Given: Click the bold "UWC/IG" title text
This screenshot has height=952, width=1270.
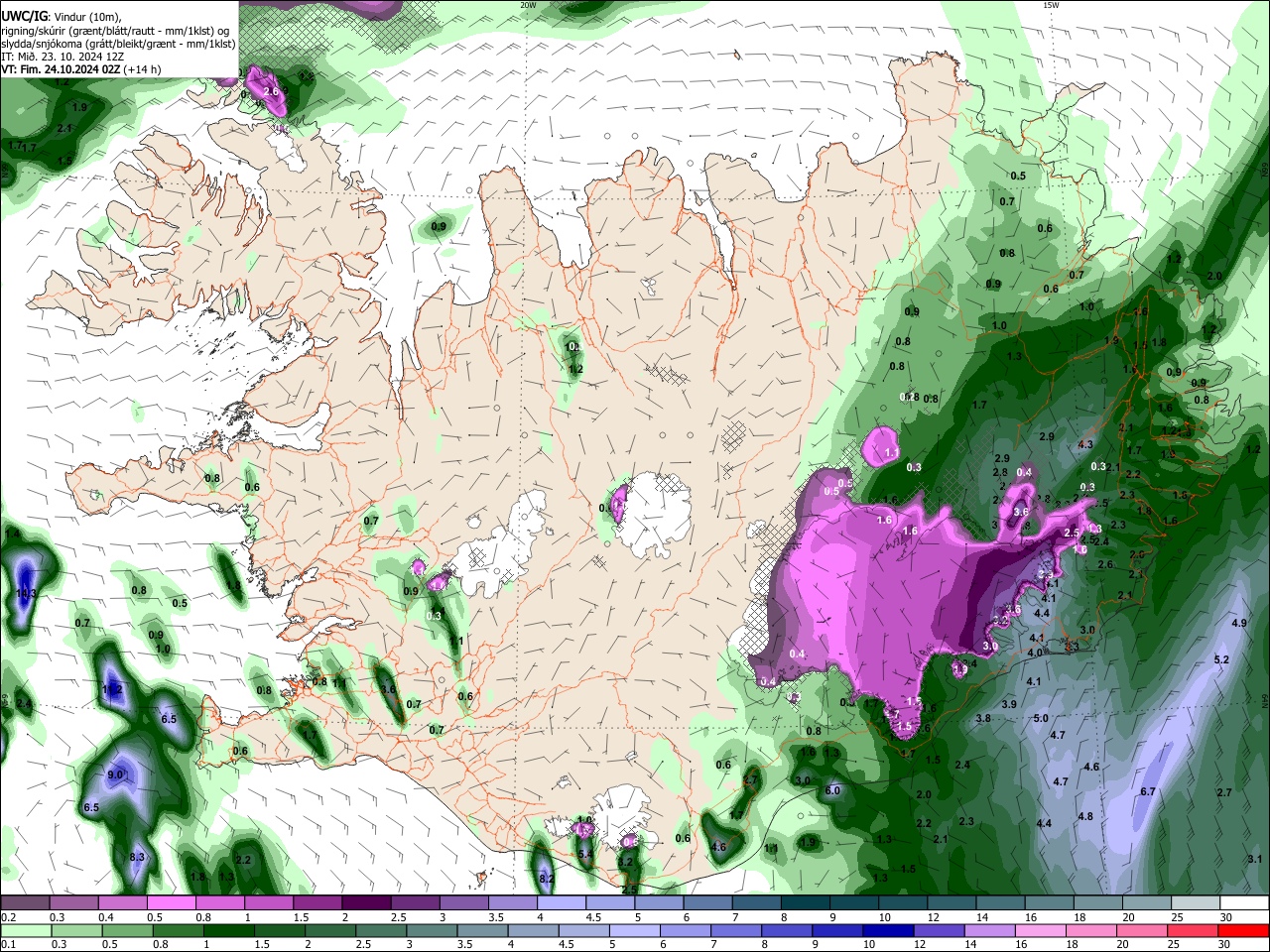Looking at the screenshot, I should [x=24, y=16].
